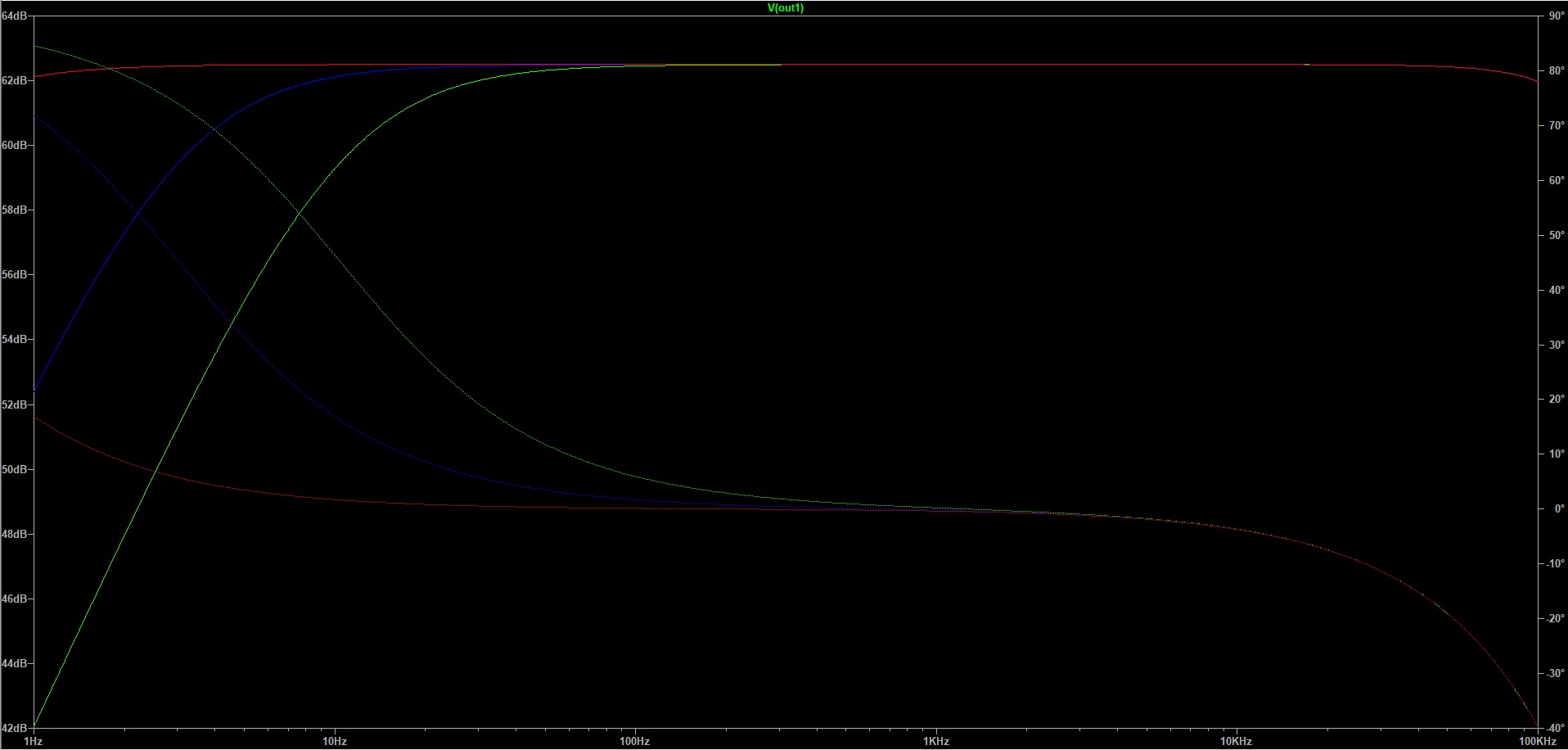Click the 1Hz frequency axis label
Image resolution: width=1568 pixels, height=750 pixels.
click(33, 741)
